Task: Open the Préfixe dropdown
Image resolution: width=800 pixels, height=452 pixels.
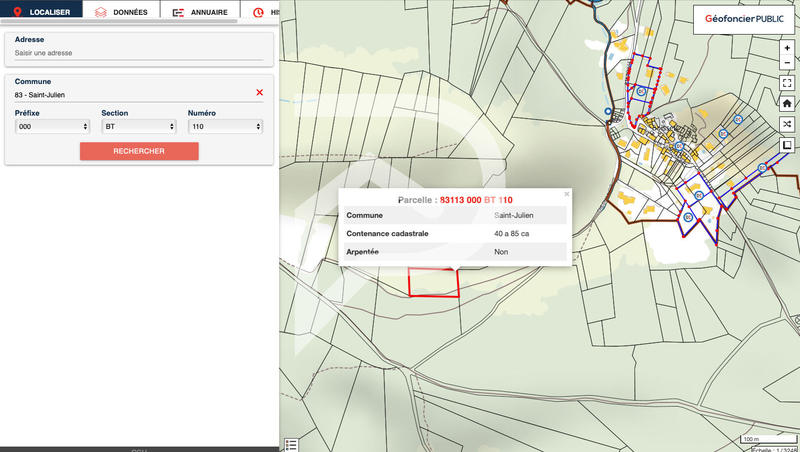Action: pos(52,127)
